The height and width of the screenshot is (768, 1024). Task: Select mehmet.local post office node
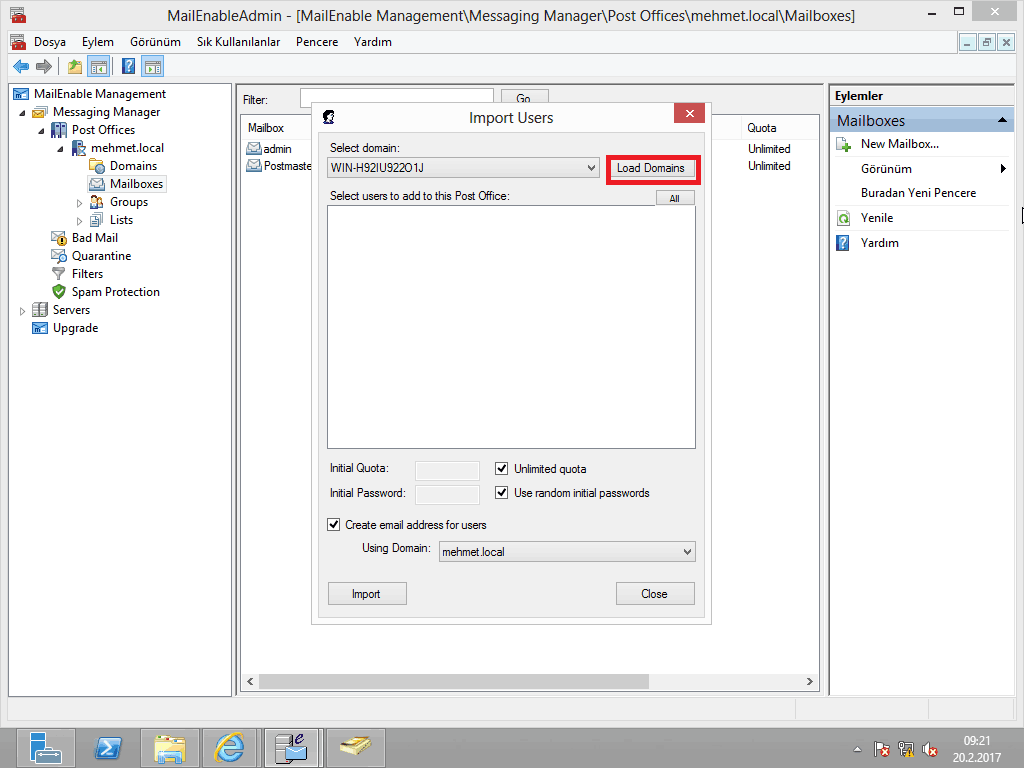[x=127, y=148]
